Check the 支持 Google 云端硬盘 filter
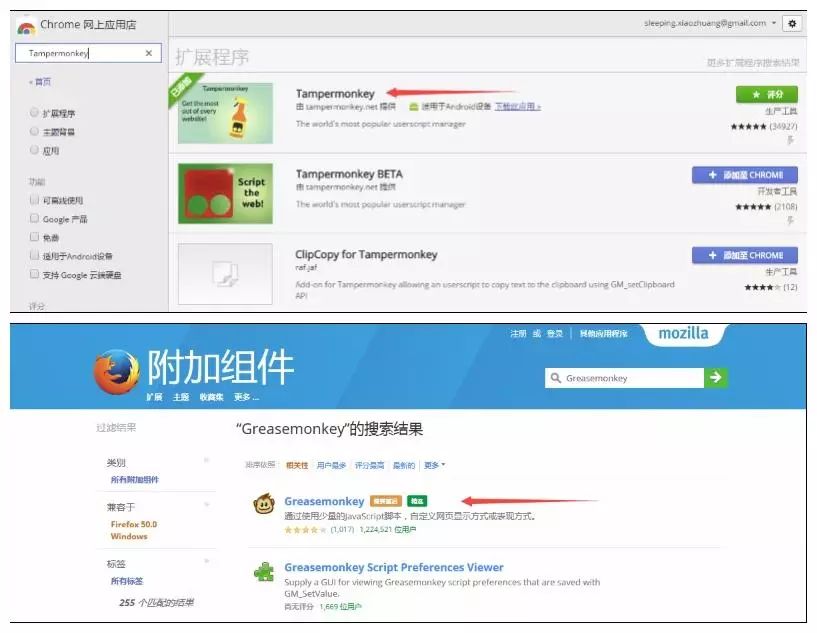817x633 pixels. point(34,274)
